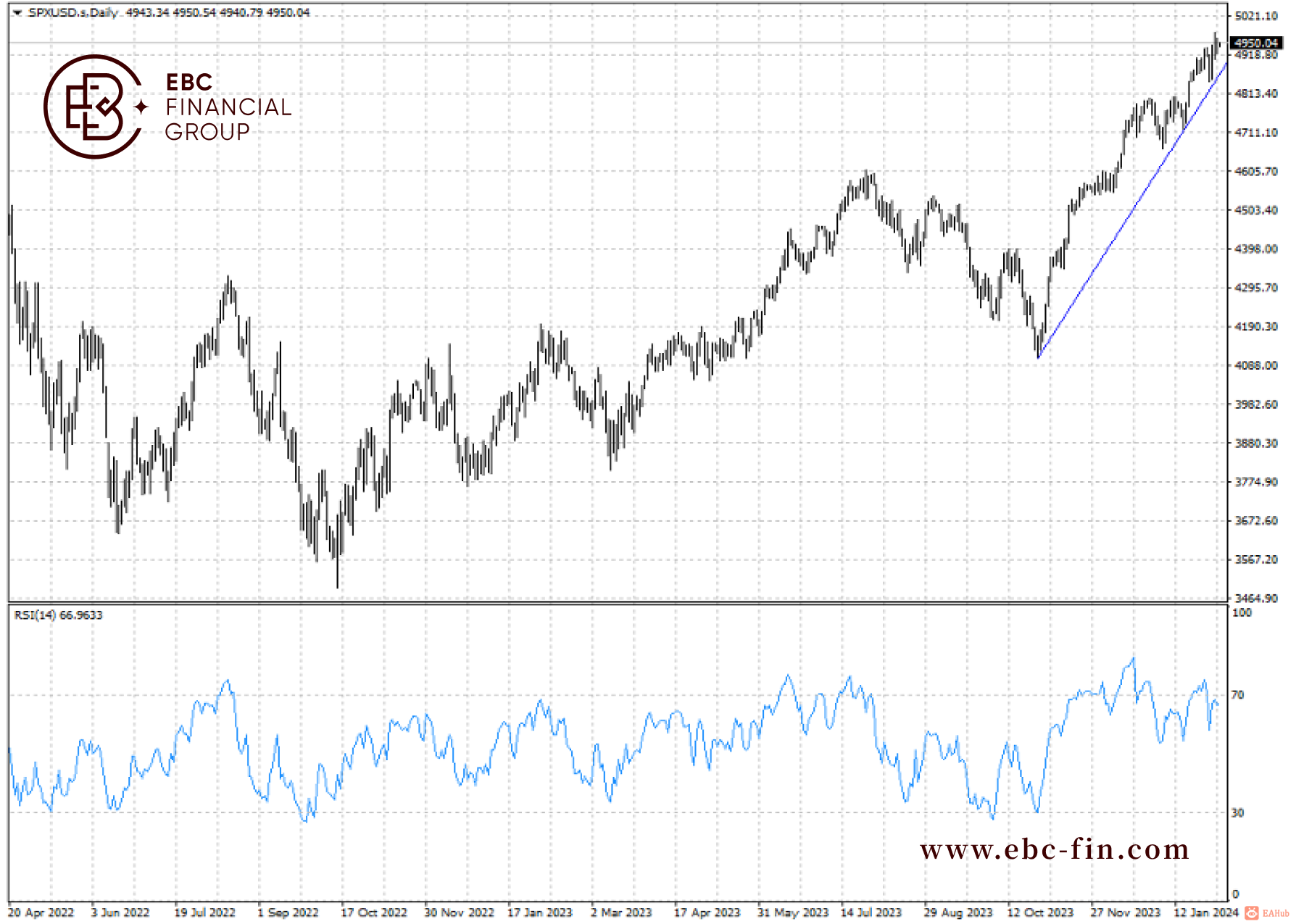
Task: Click the RSI 70 level label
Action: pyautogui.click(x=1238, y=695)
